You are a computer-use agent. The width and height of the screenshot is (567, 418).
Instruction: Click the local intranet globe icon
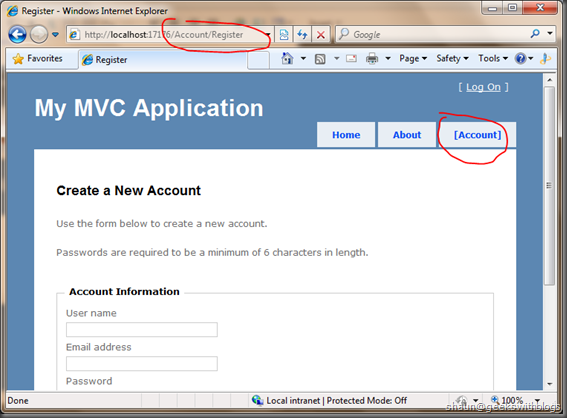click(257, 400)
